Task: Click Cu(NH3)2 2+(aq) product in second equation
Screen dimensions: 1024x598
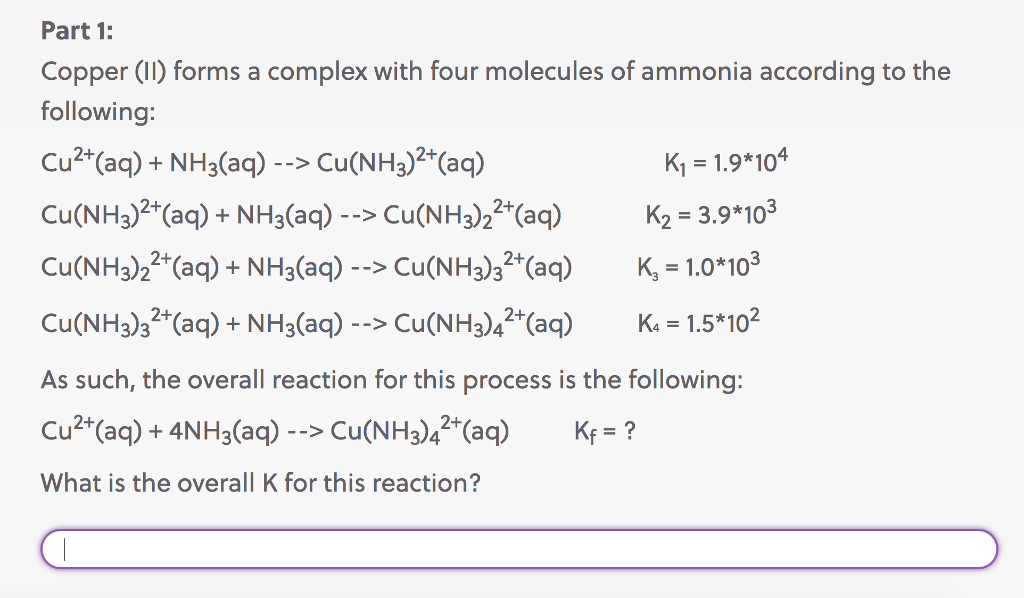Action: 472,215
